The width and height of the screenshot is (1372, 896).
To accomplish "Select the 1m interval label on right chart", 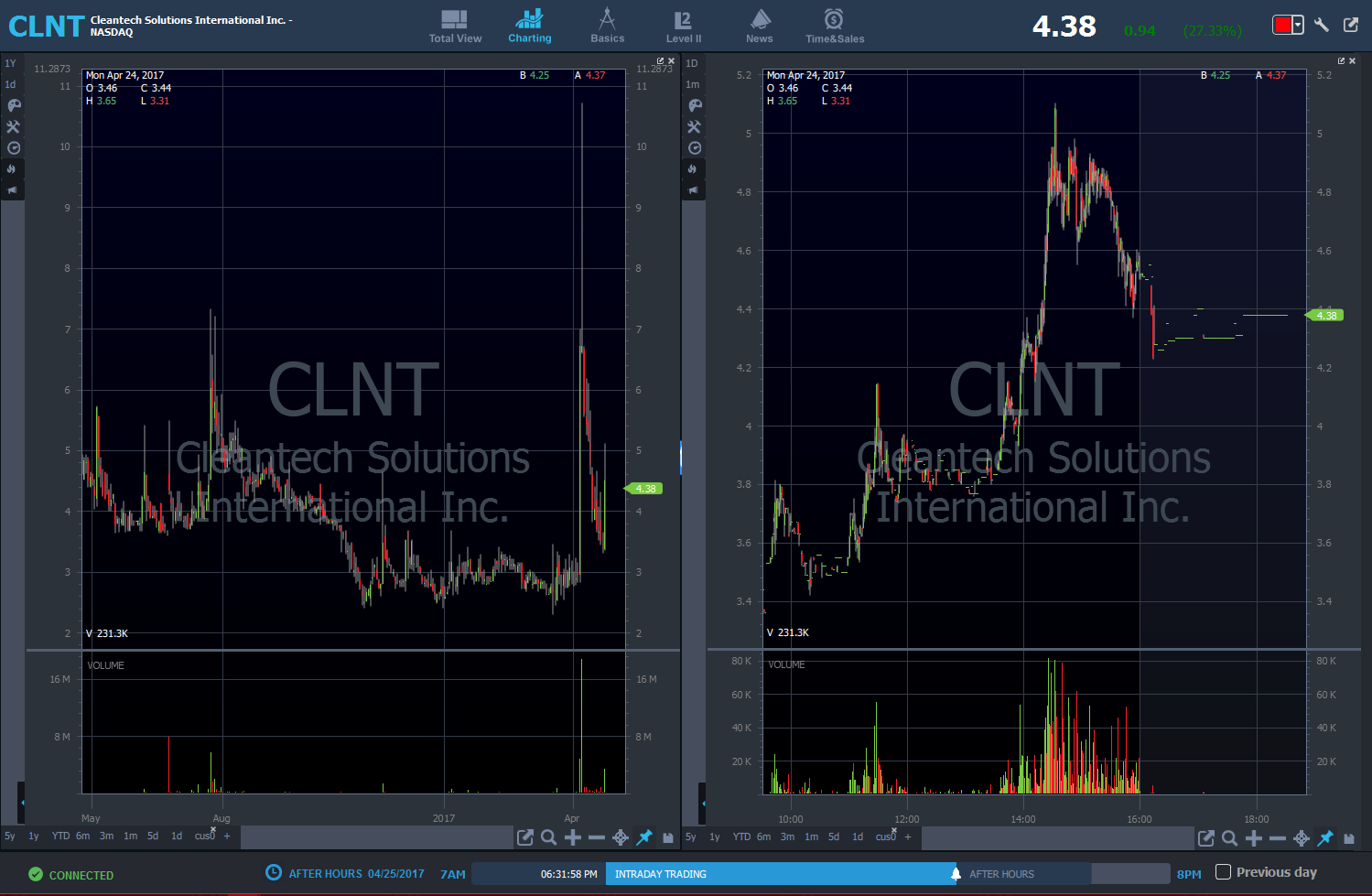I will pyautogui.click(x=693, y=84).
